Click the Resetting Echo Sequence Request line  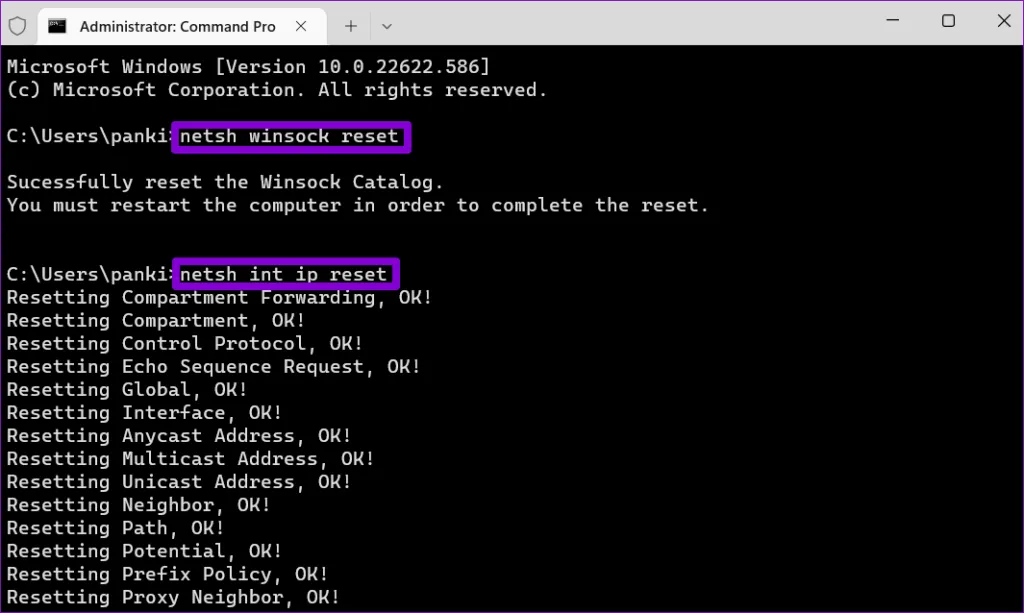click(x=213, y=367)
